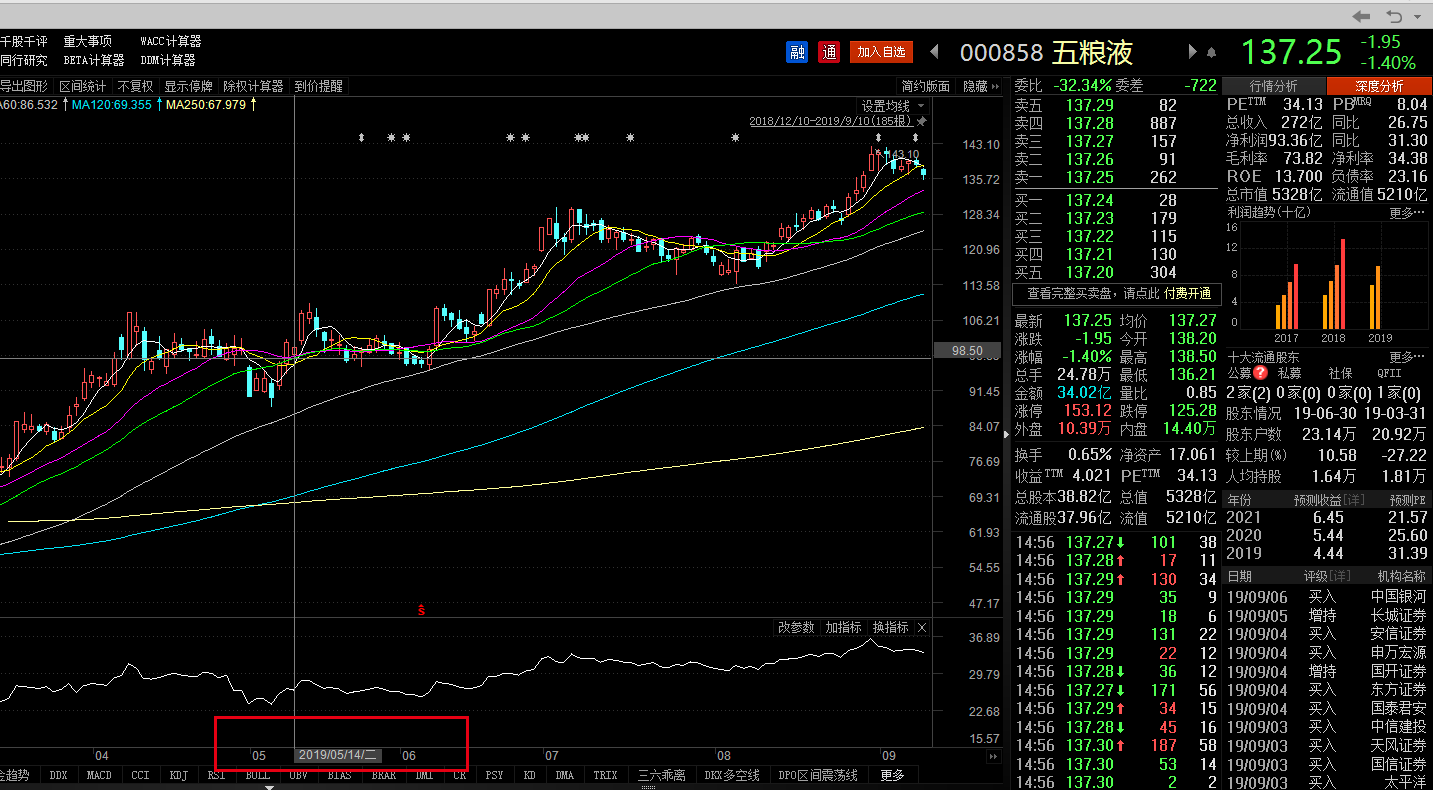Viewport: 1433px width, 790px height.
Task: Click the red S marker on the chart
Action: (421, 609)
